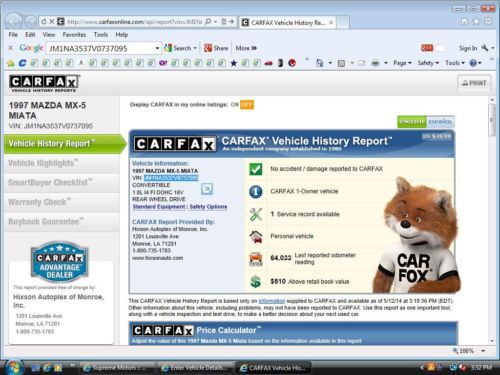Screen dimensions: 500x375
Task: Click the small arrow icon beside vehicle info
Action: click(x=207, y=189)
